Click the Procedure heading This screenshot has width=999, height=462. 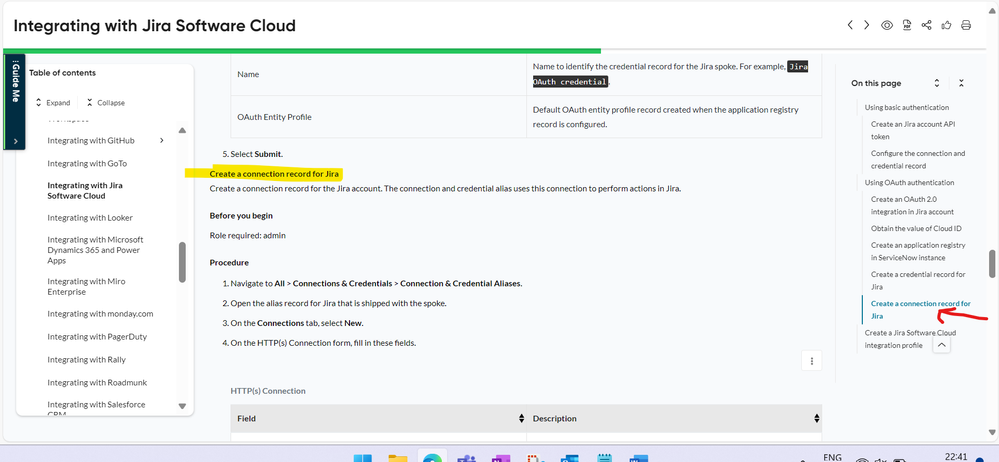pos(229,263)
